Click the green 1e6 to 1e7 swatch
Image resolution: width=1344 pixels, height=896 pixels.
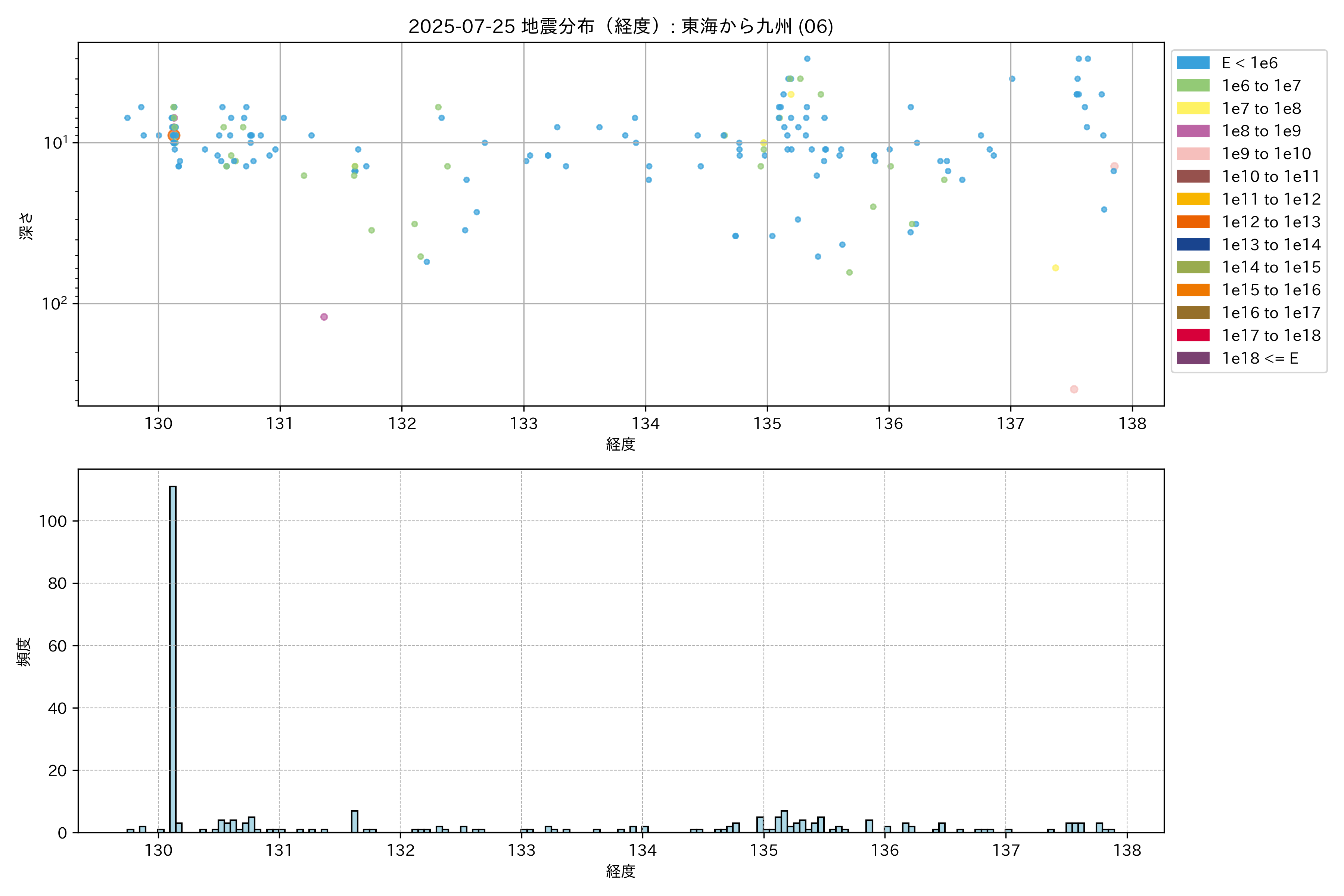click(x=1192, y=86)
